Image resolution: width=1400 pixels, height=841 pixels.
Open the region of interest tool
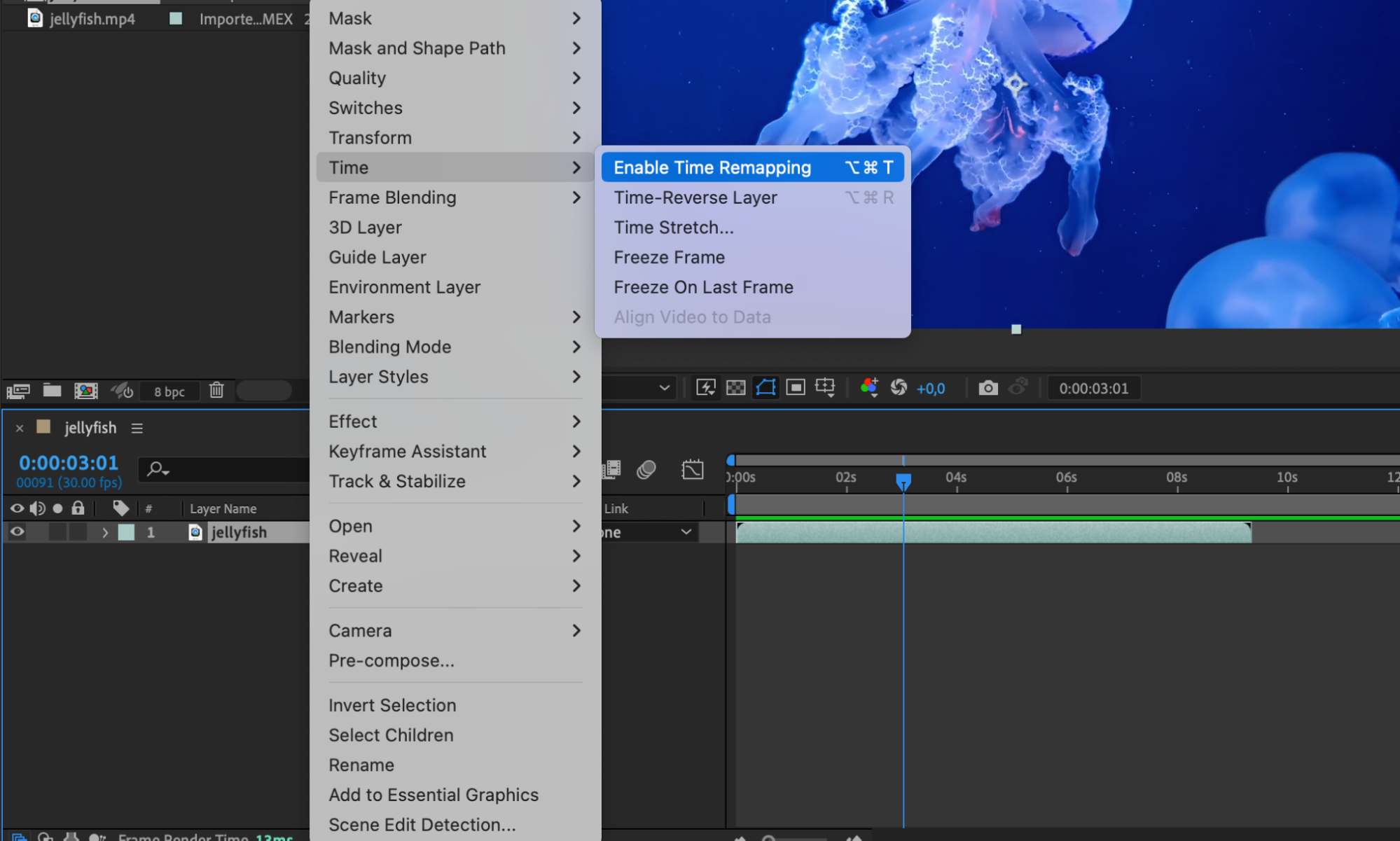796,388
